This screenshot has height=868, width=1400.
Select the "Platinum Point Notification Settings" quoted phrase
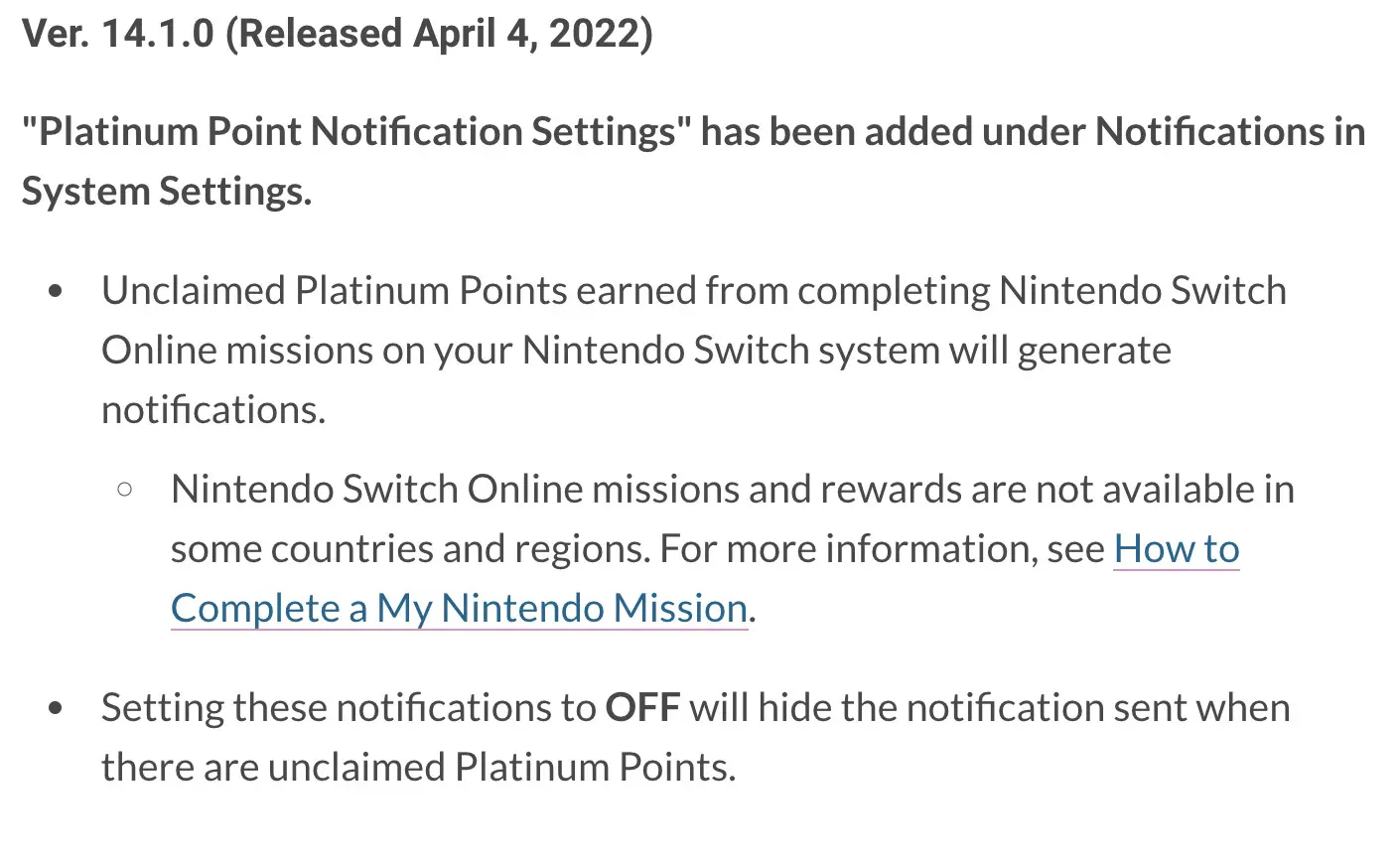point(357,132)
